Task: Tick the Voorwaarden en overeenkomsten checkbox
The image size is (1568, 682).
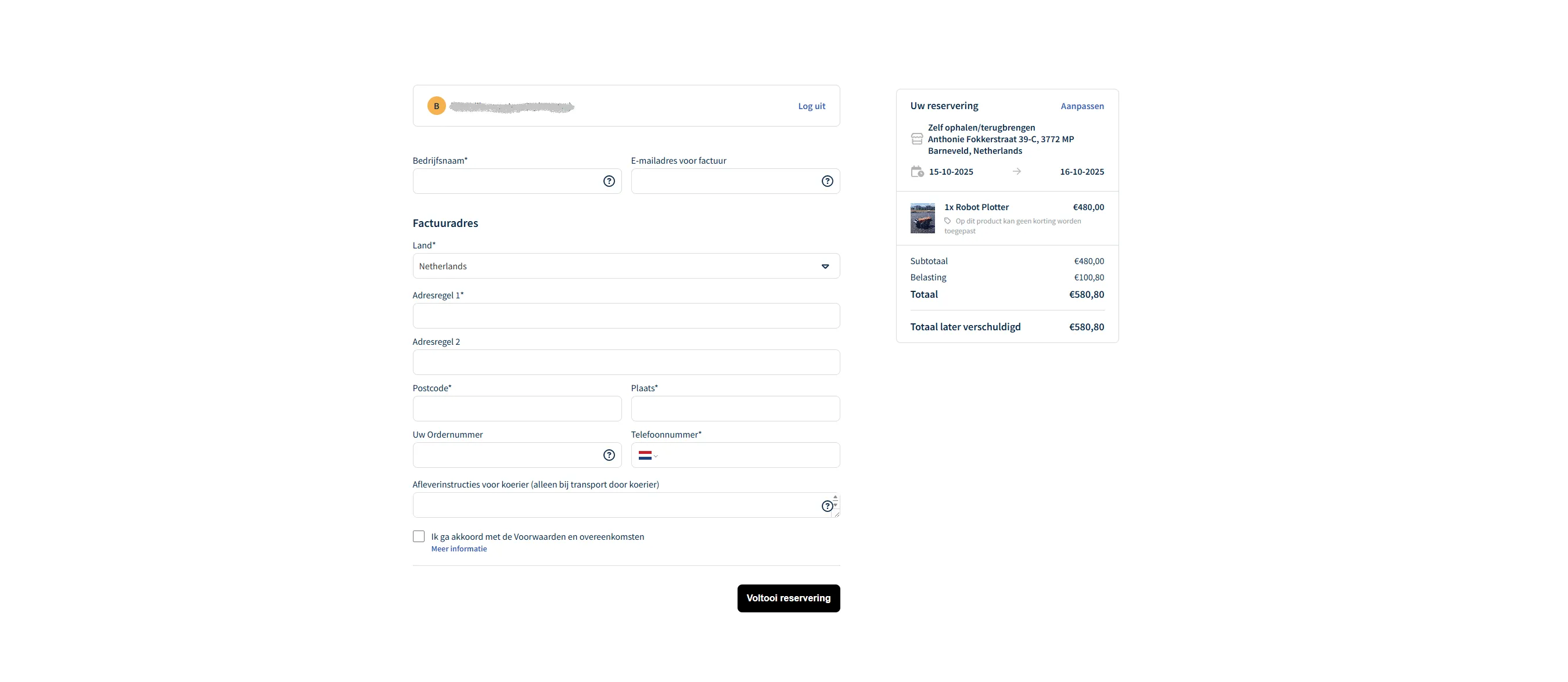Action: (419, 536)
